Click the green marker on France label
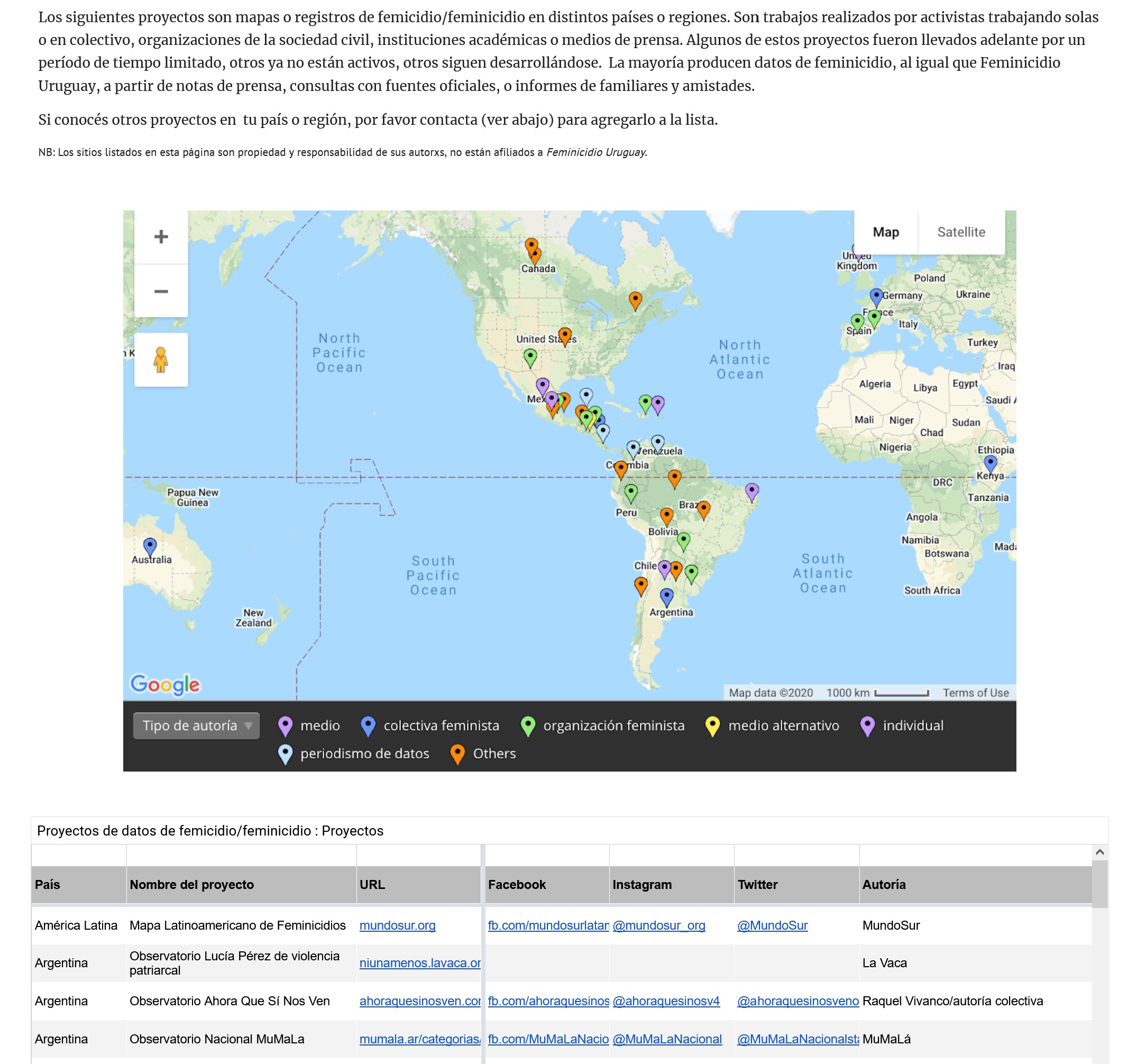Image resolution: width=1137 pixels, height=1064 pixels. click(x=874, y=319)
